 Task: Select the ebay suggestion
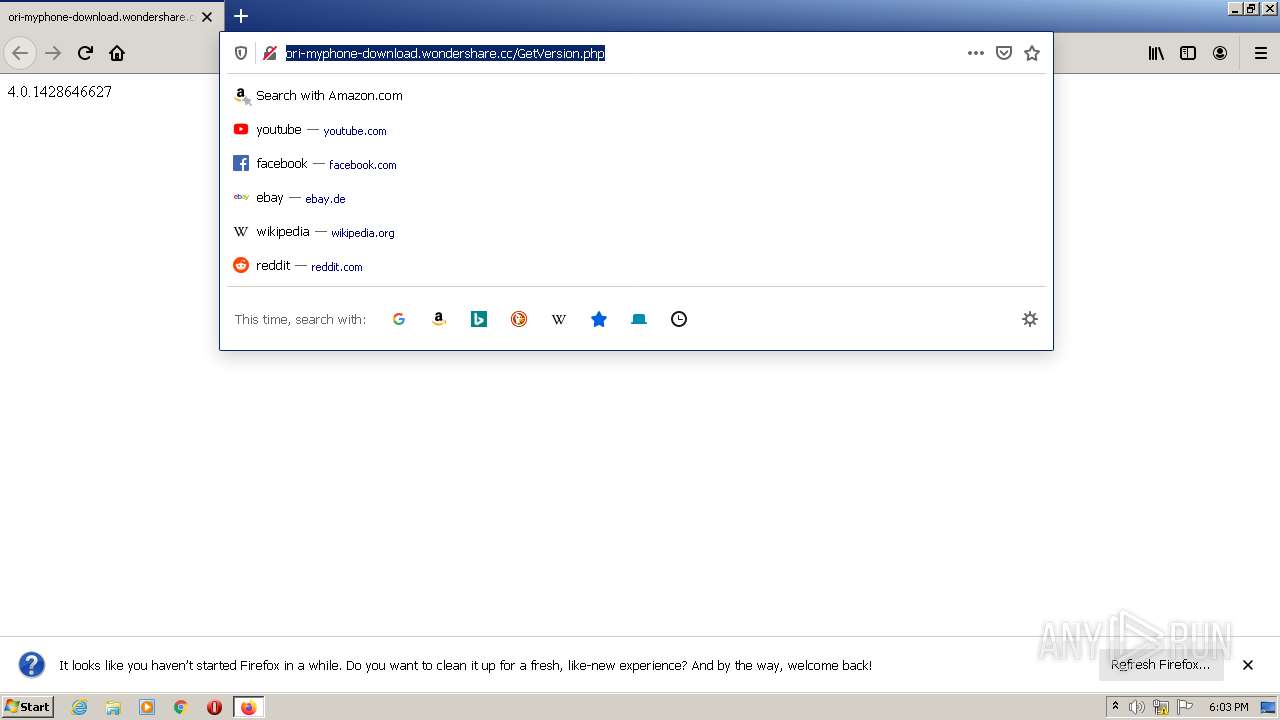[636, 198]
